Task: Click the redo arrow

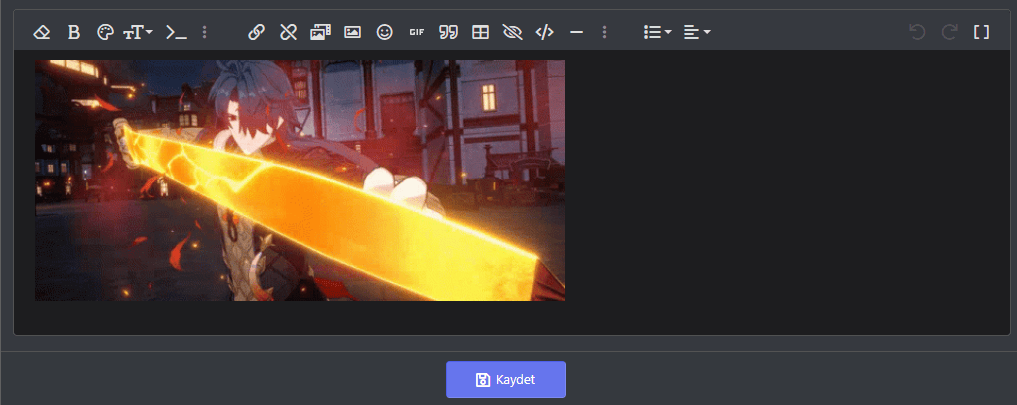Action: (x=950, y=32)
